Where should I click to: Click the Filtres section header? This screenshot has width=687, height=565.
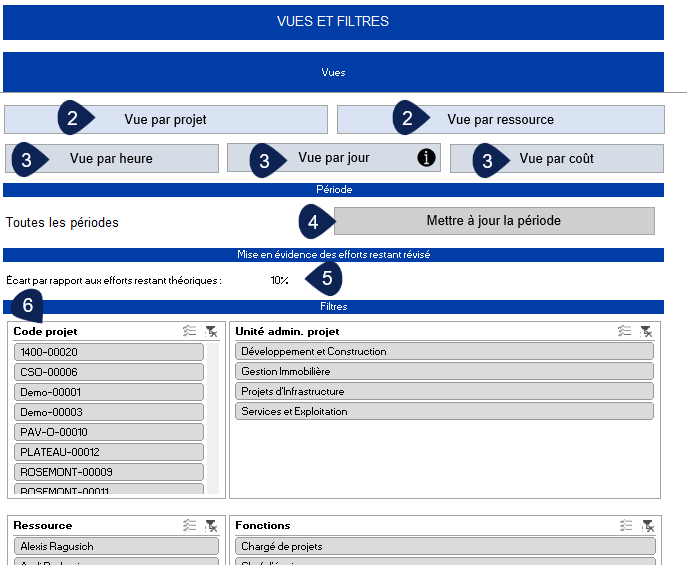(333, 307)
